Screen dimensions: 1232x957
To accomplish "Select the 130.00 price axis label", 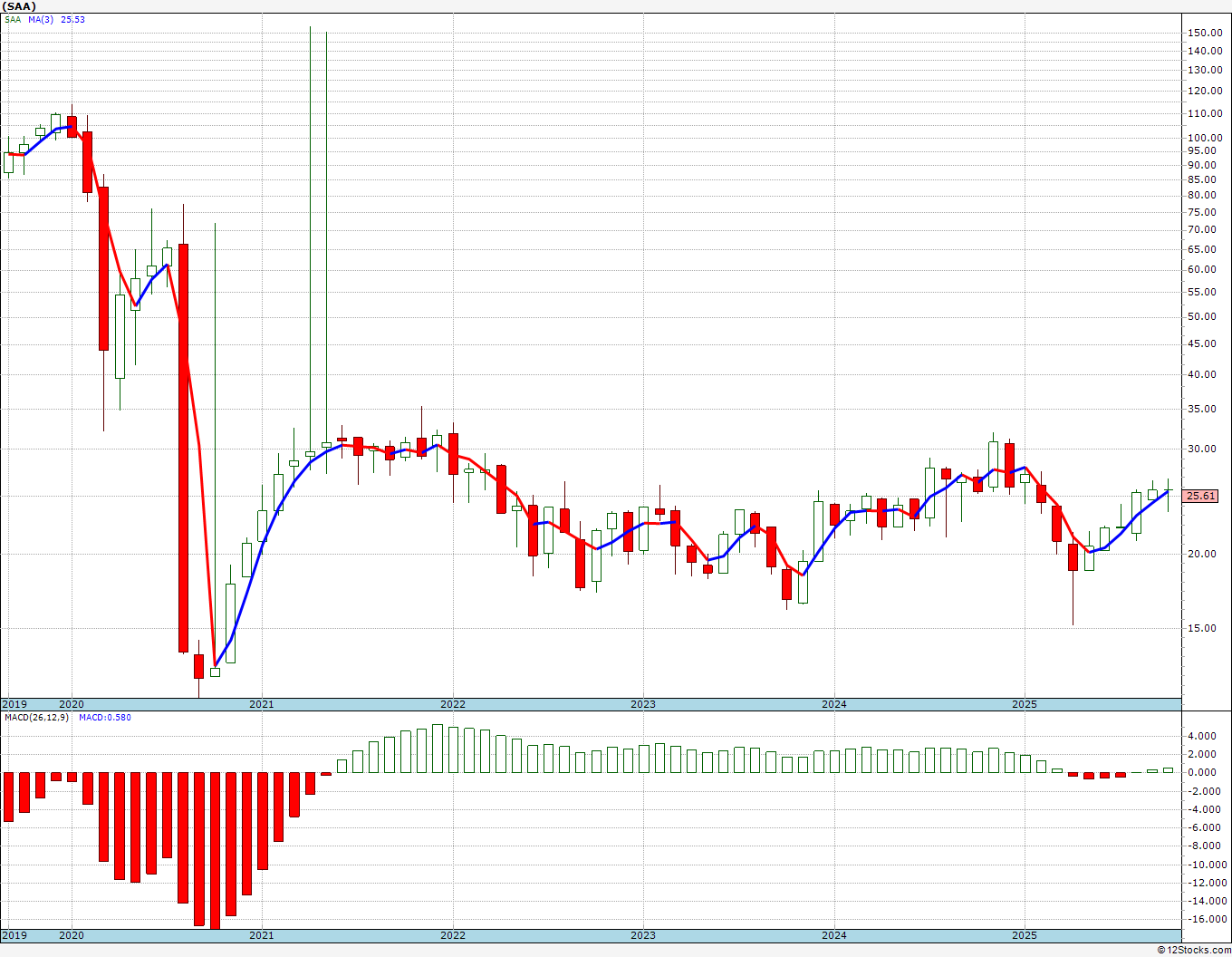I will click(x=1204, y=70).
